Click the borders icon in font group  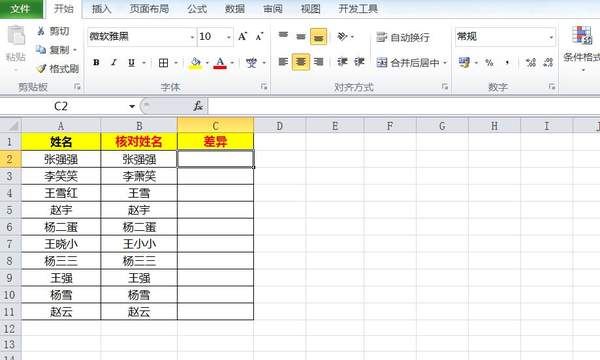pos(163,63)
